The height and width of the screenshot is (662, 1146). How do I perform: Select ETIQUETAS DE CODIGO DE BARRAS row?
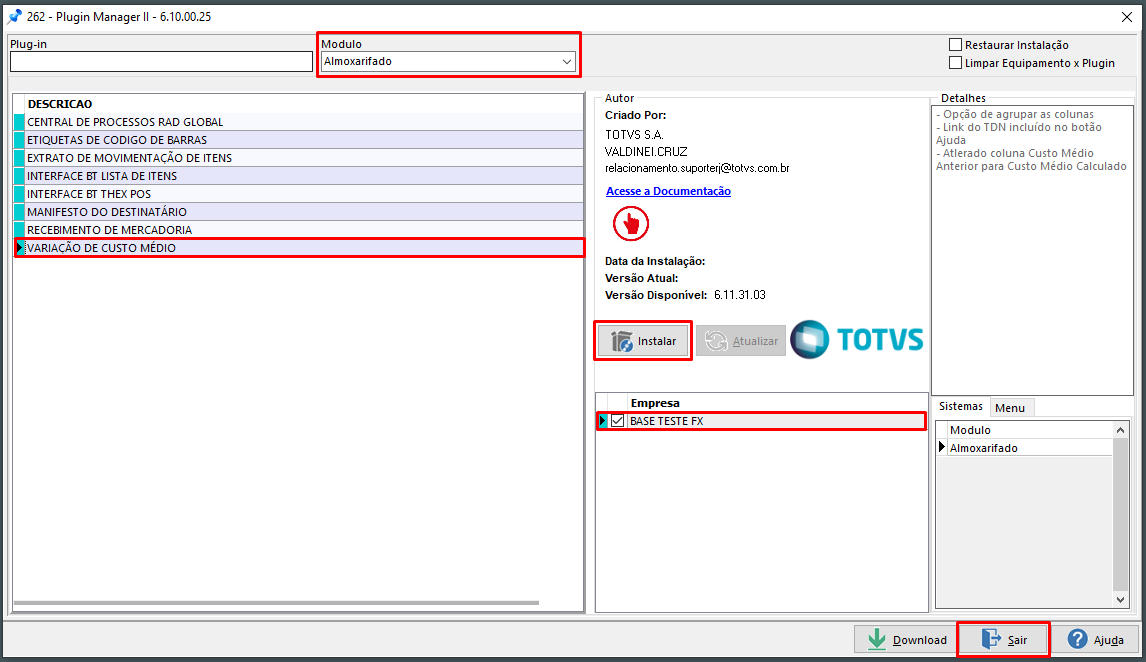(x=299, y=140)
